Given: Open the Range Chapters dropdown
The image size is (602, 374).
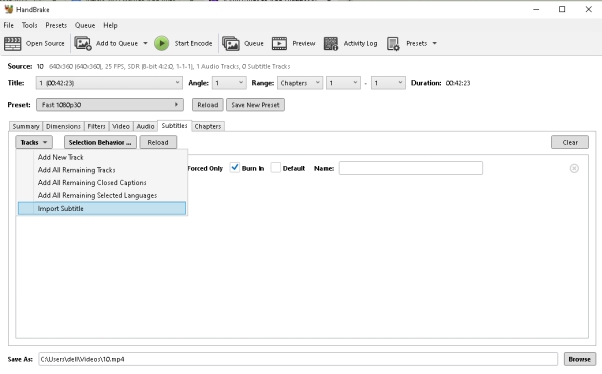Looking at the screenshot, I should click(x=300, y=83).
